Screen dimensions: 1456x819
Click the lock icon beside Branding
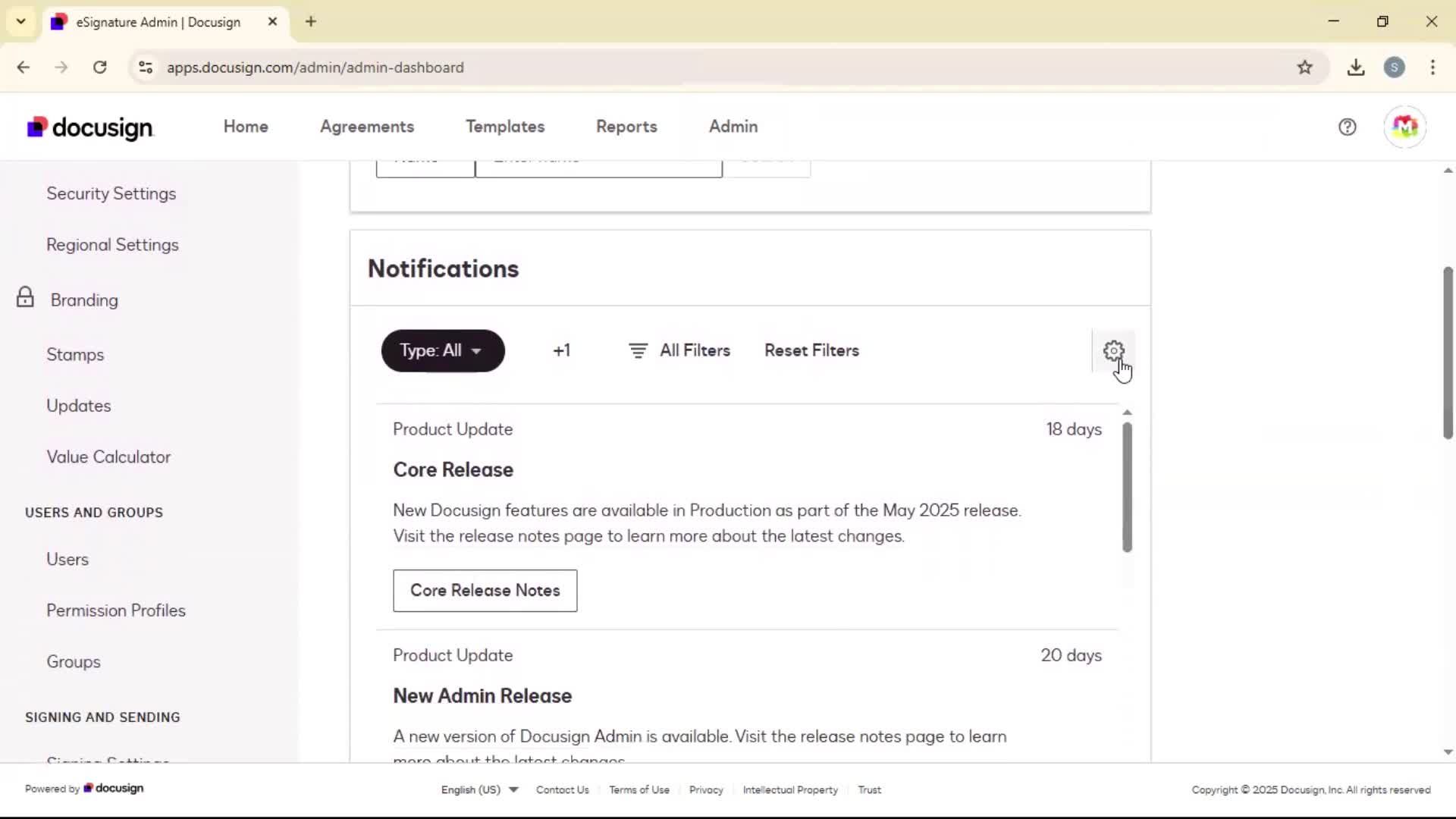[25, 297]
